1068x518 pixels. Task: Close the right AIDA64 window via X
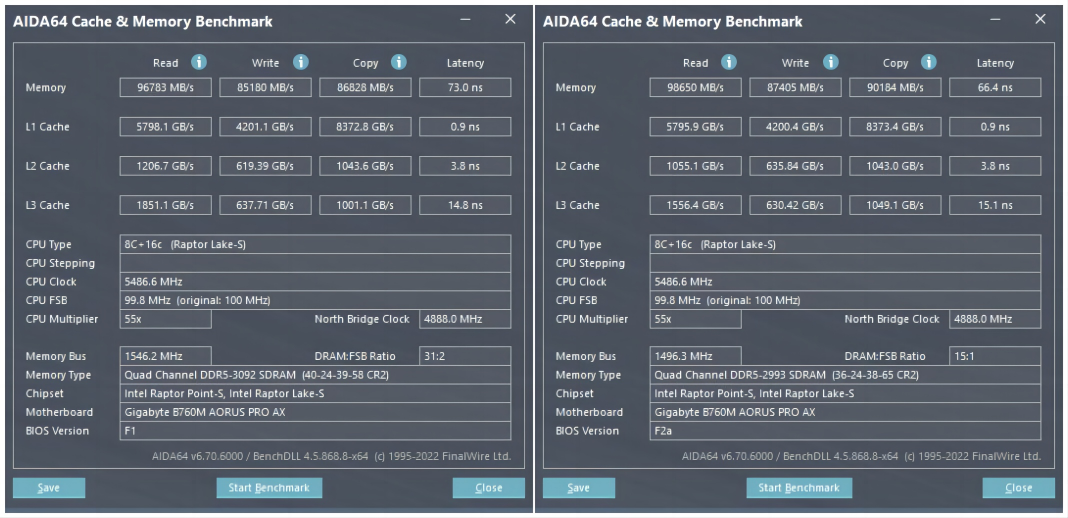(x=1040, y=19)
